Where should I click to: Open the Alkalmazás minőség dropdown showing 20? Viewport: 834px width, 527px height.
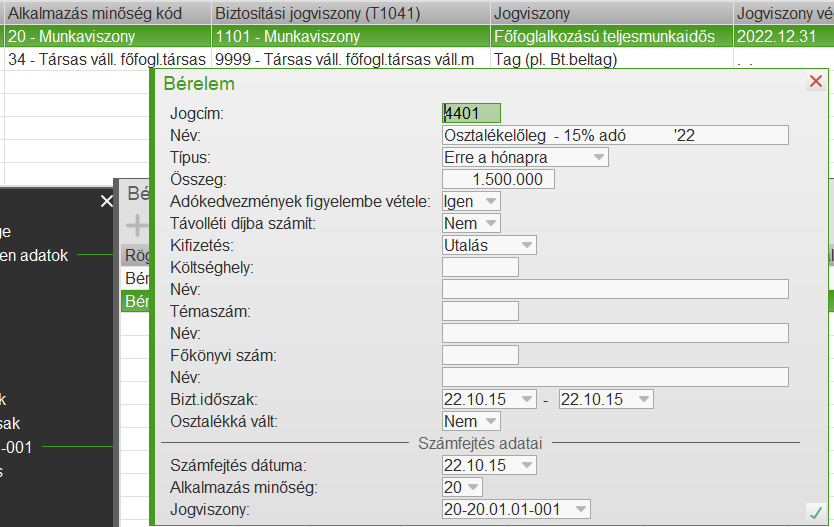[462, 488]
